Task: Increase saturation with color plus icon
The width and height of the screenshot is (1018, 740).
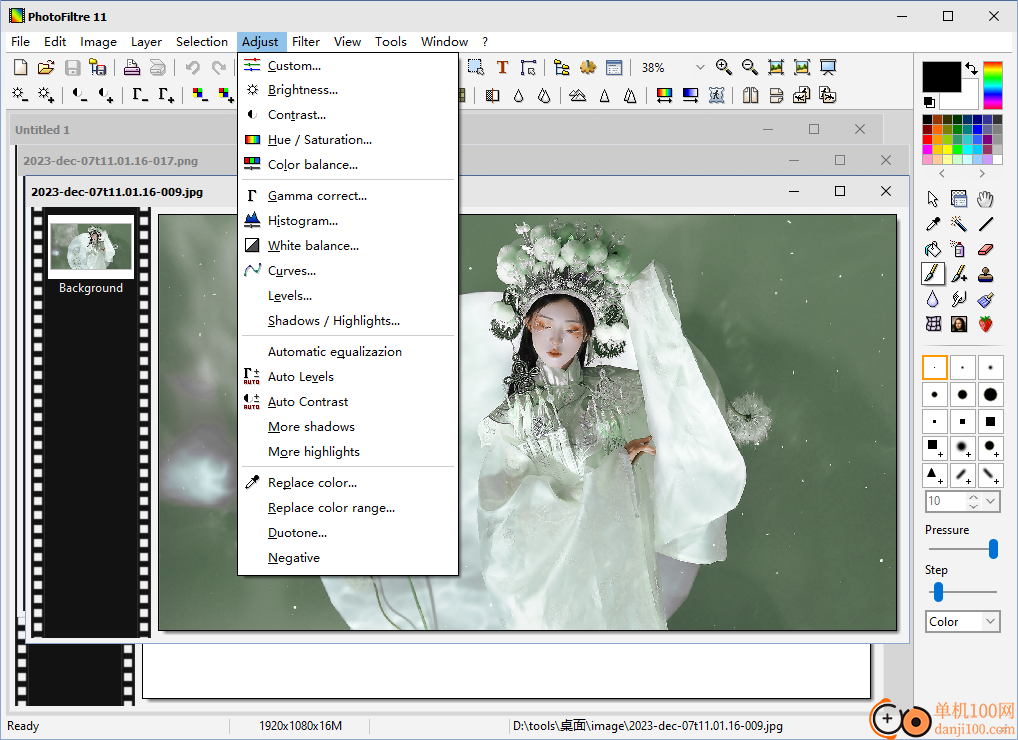Action: (226, 95)
